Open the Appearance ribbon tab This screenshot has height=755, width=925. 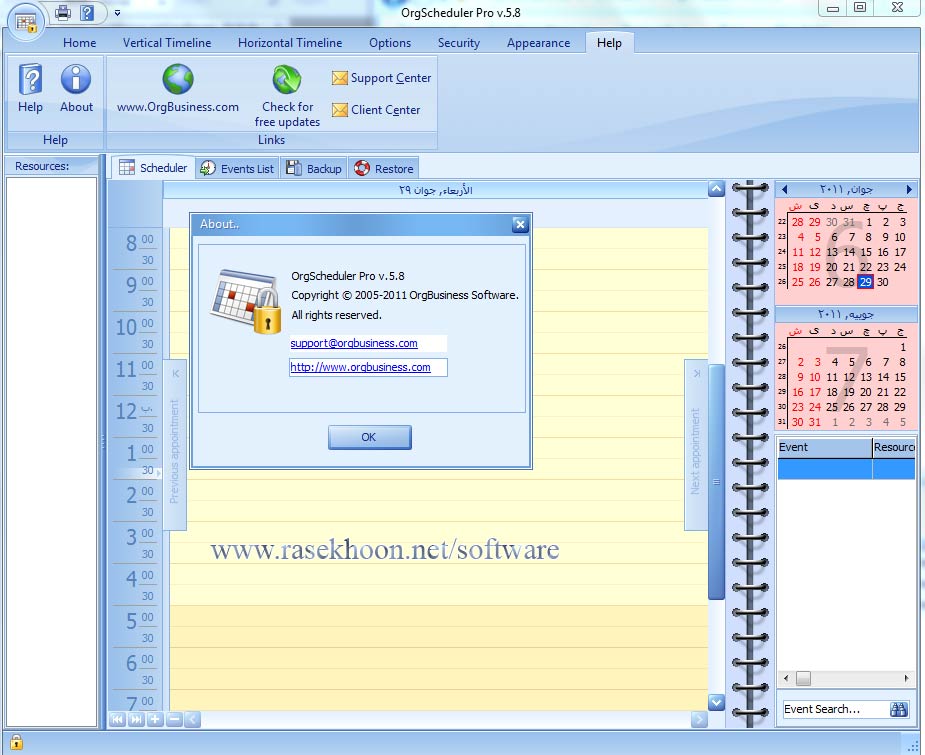click(538, 43)
